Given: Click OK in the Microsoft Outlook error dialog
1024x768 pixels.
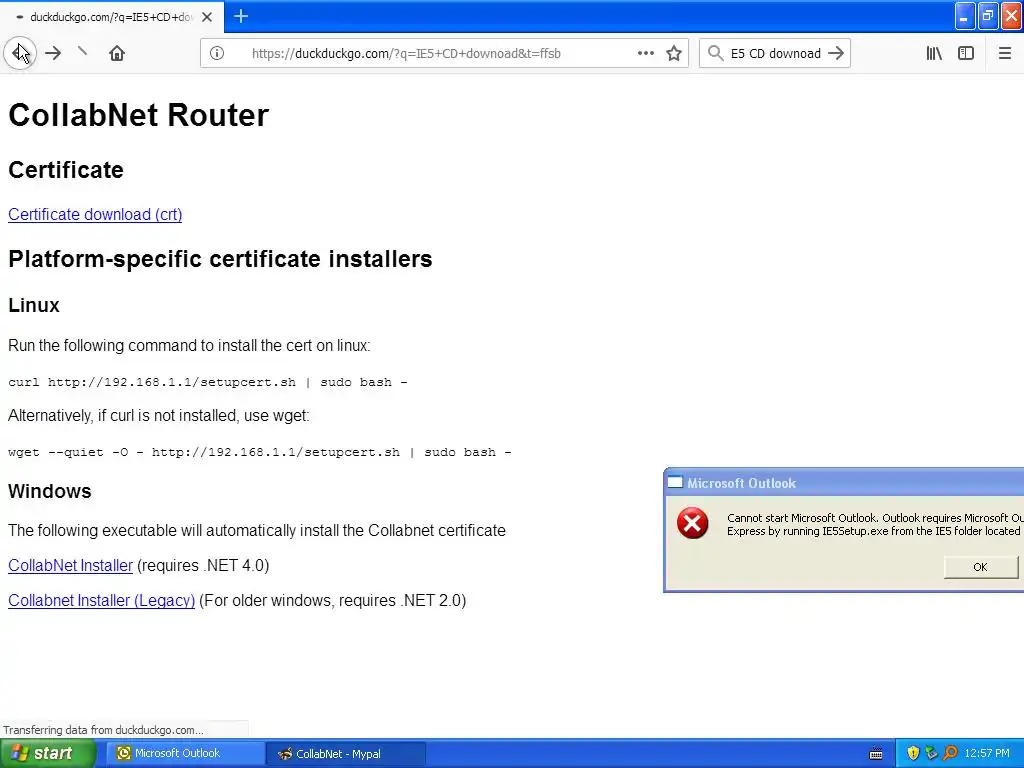Looking at the screenshot, I should 980,567.
